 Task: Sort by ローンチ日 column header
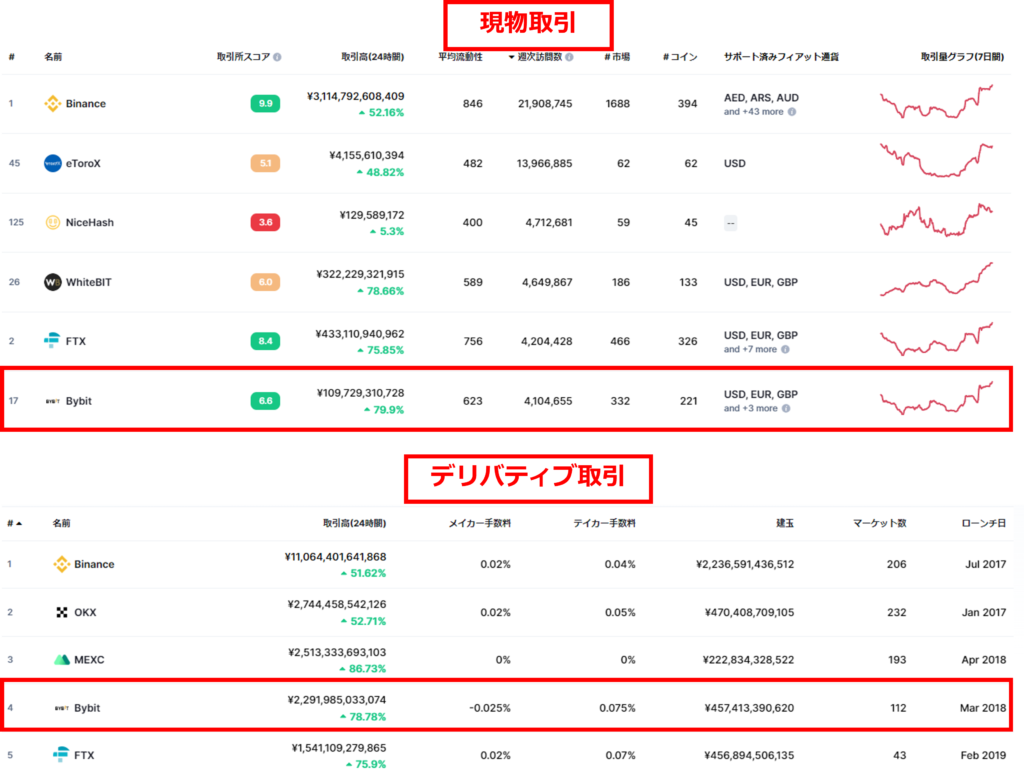coord(984,523)
